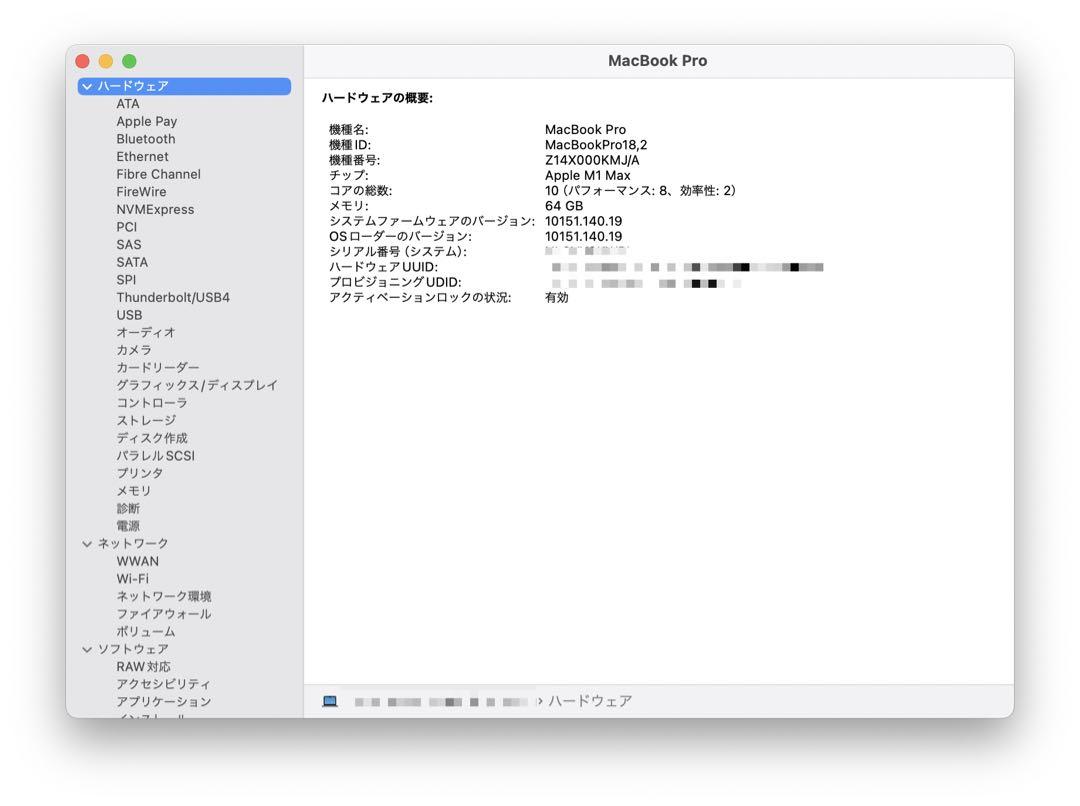Click the ハードウェアの概要 heading

click(377, 98)
